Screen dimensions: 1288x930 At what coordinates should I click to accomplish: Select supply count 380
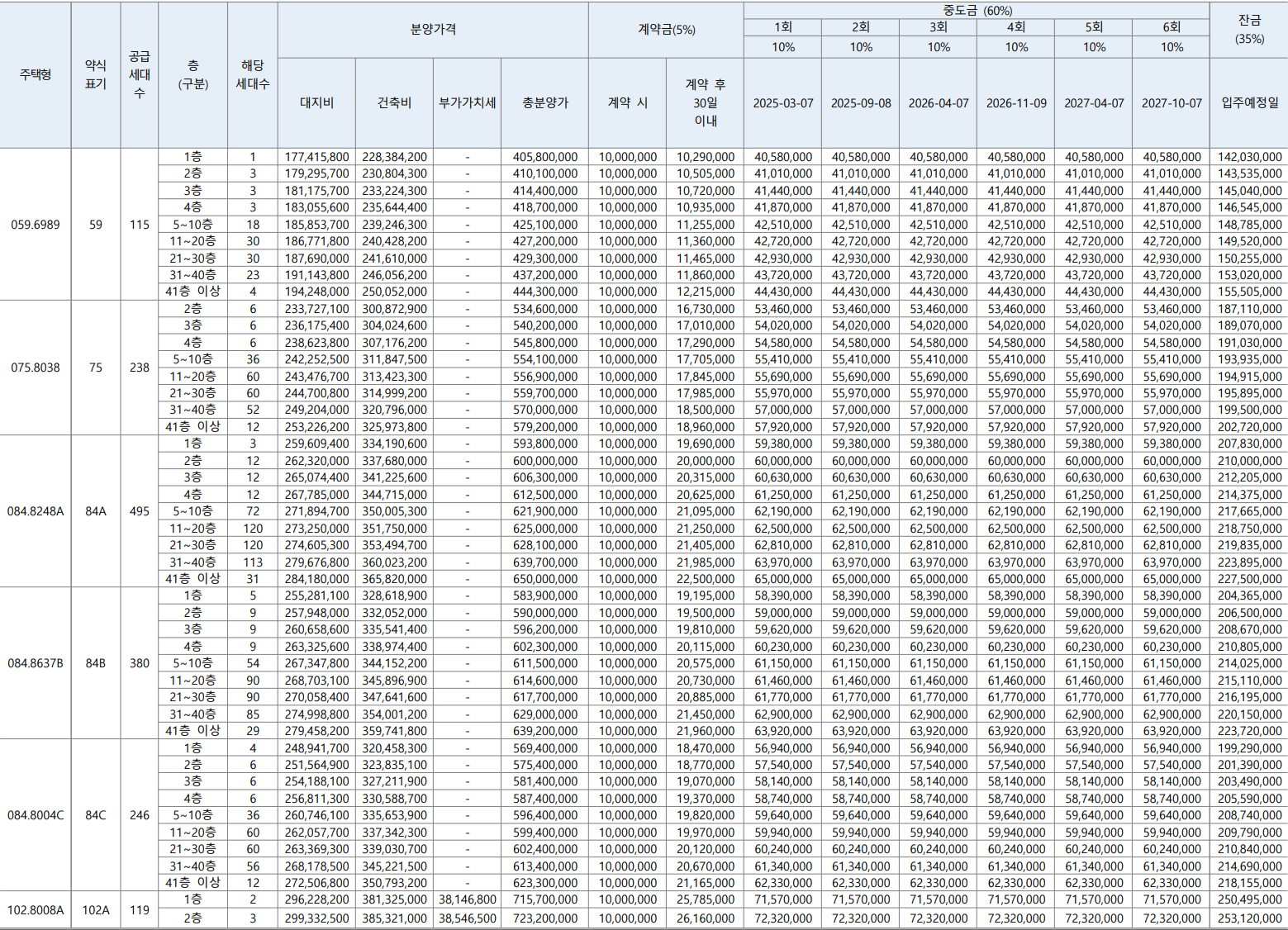coord(140,663)
